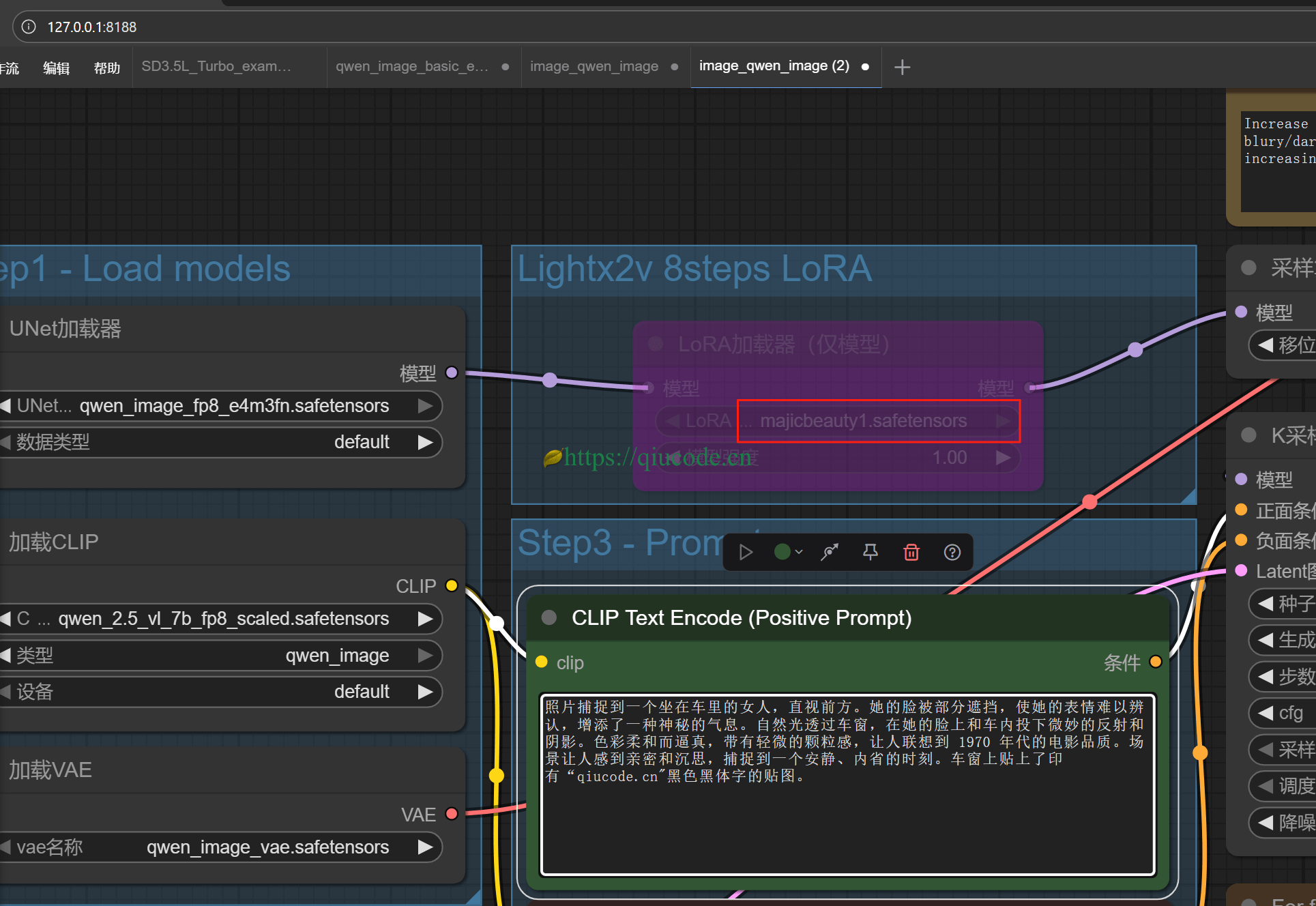Open node help question mark icon
Viewport: 1316px width, 906px height.
[x=952, y=552]
